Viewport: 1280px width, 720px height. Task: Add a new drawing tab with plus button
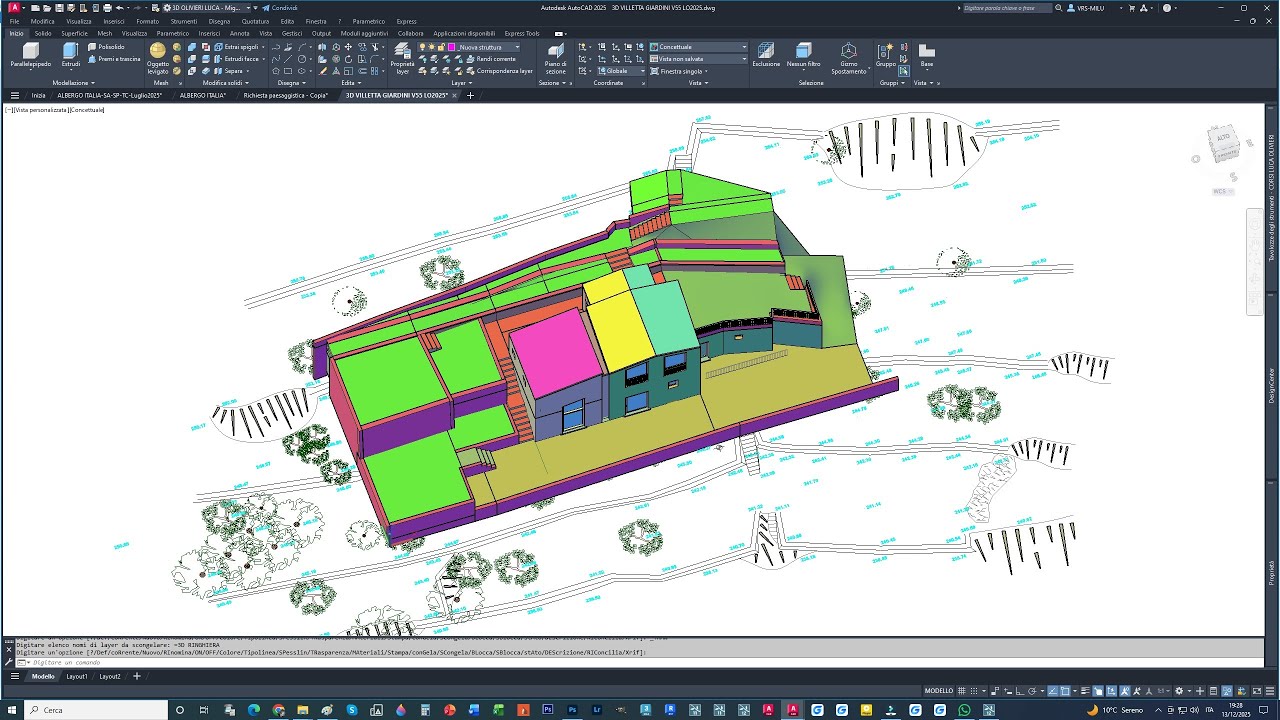click(x=470, y=95)
